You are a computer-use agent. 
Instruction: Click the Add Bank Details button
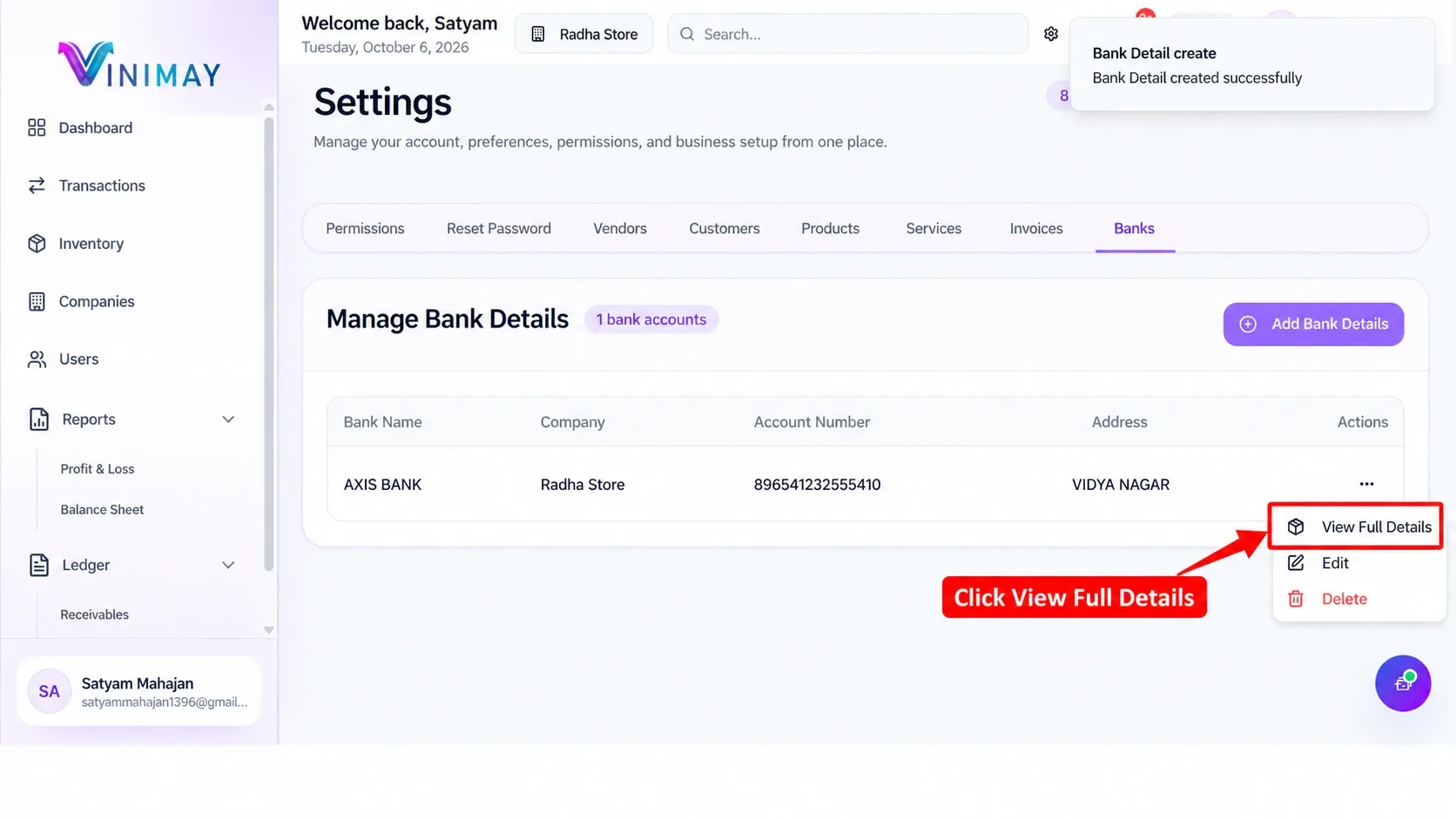pyautogui.click(x=1313, y=324)
